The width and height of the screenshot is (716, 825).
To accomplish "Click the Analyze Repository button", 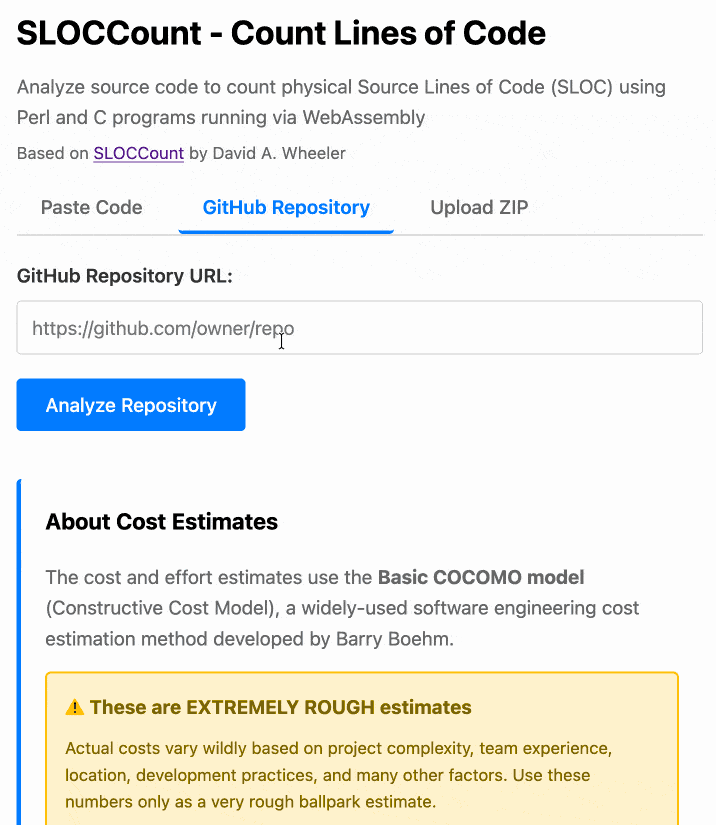I will click(130, 405).
